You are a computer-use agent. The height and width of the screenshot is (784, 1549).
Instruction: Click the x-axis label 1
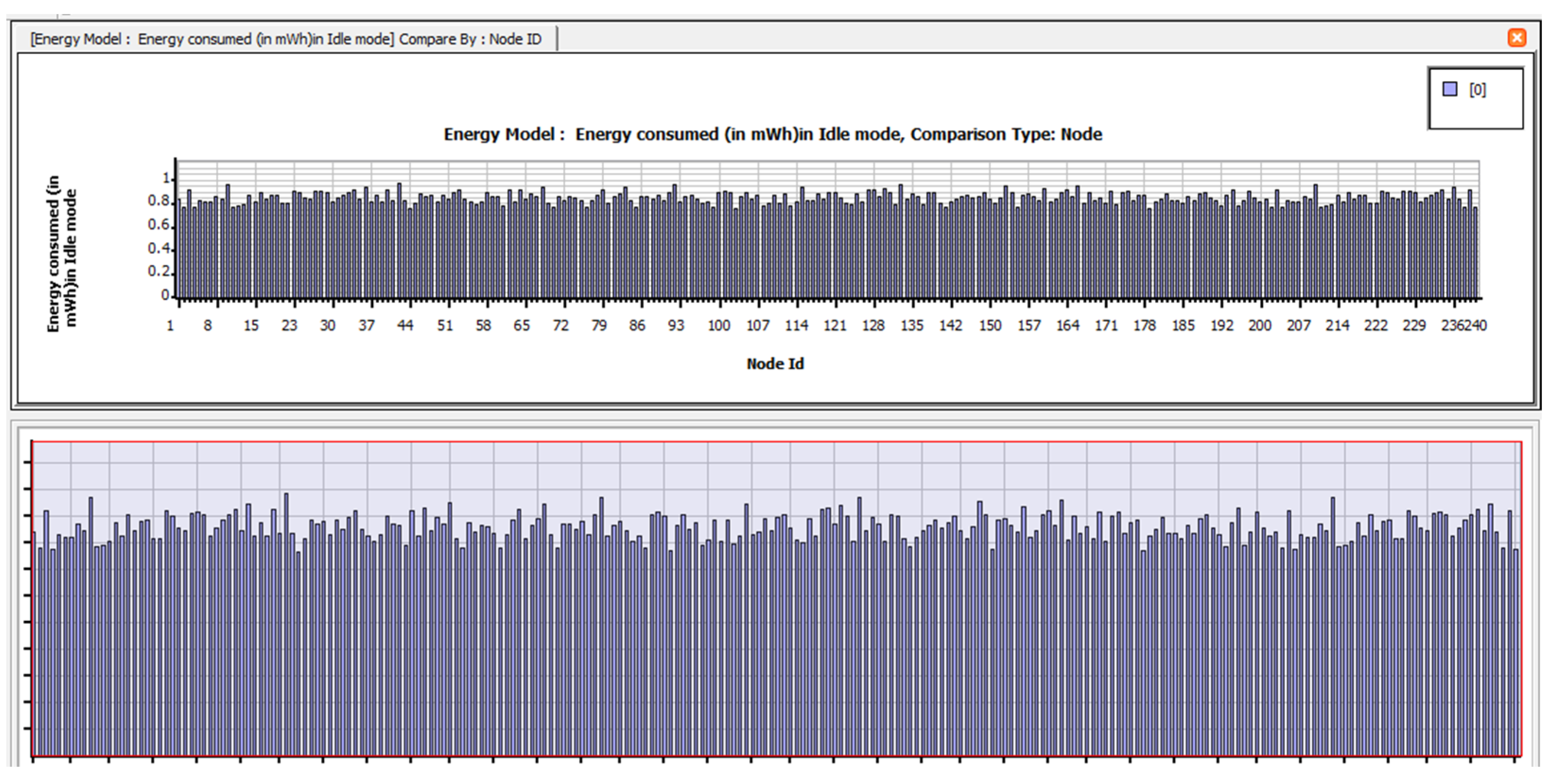click(x=170, y=325)
